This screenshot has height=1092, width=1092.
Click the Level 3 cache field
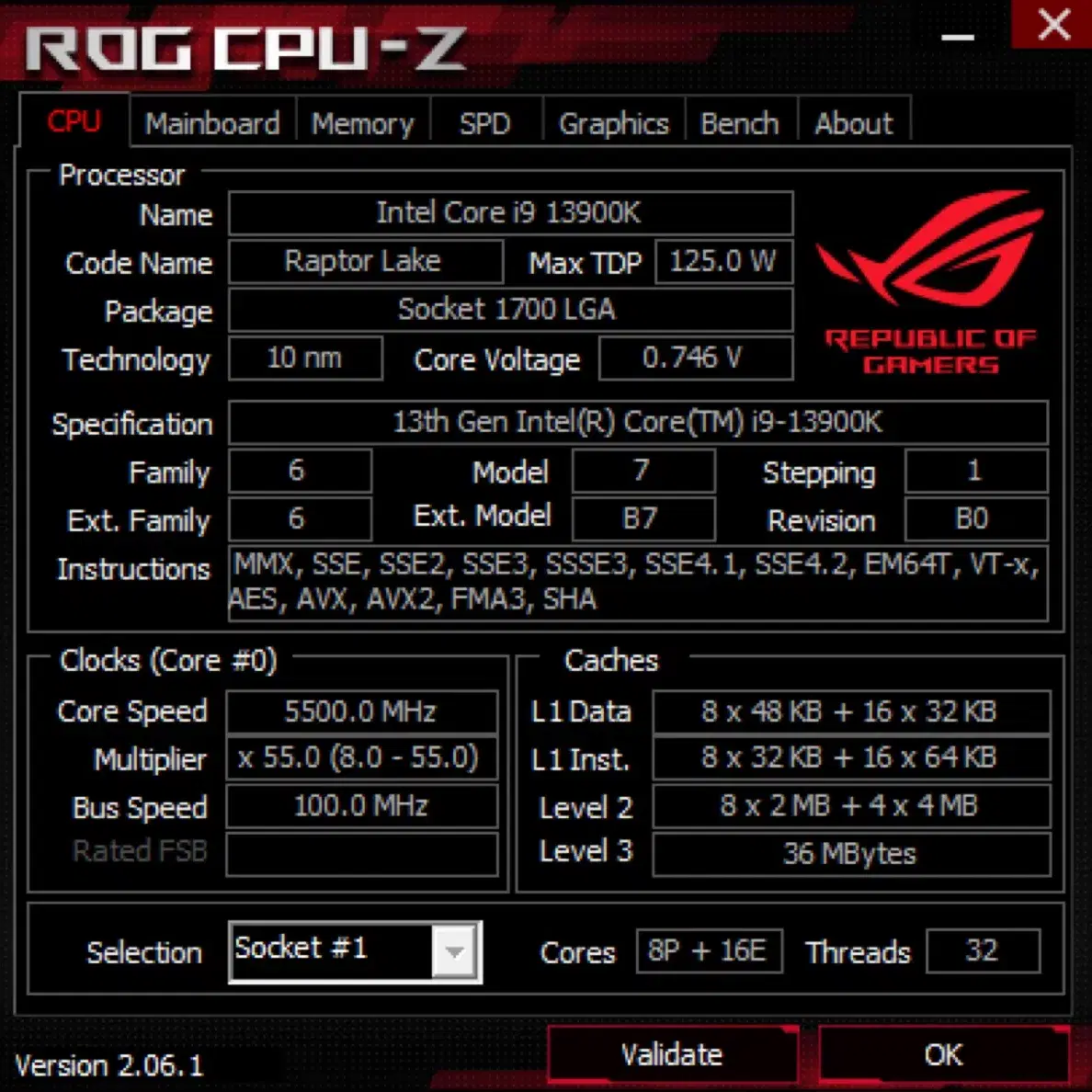[851, 853]
